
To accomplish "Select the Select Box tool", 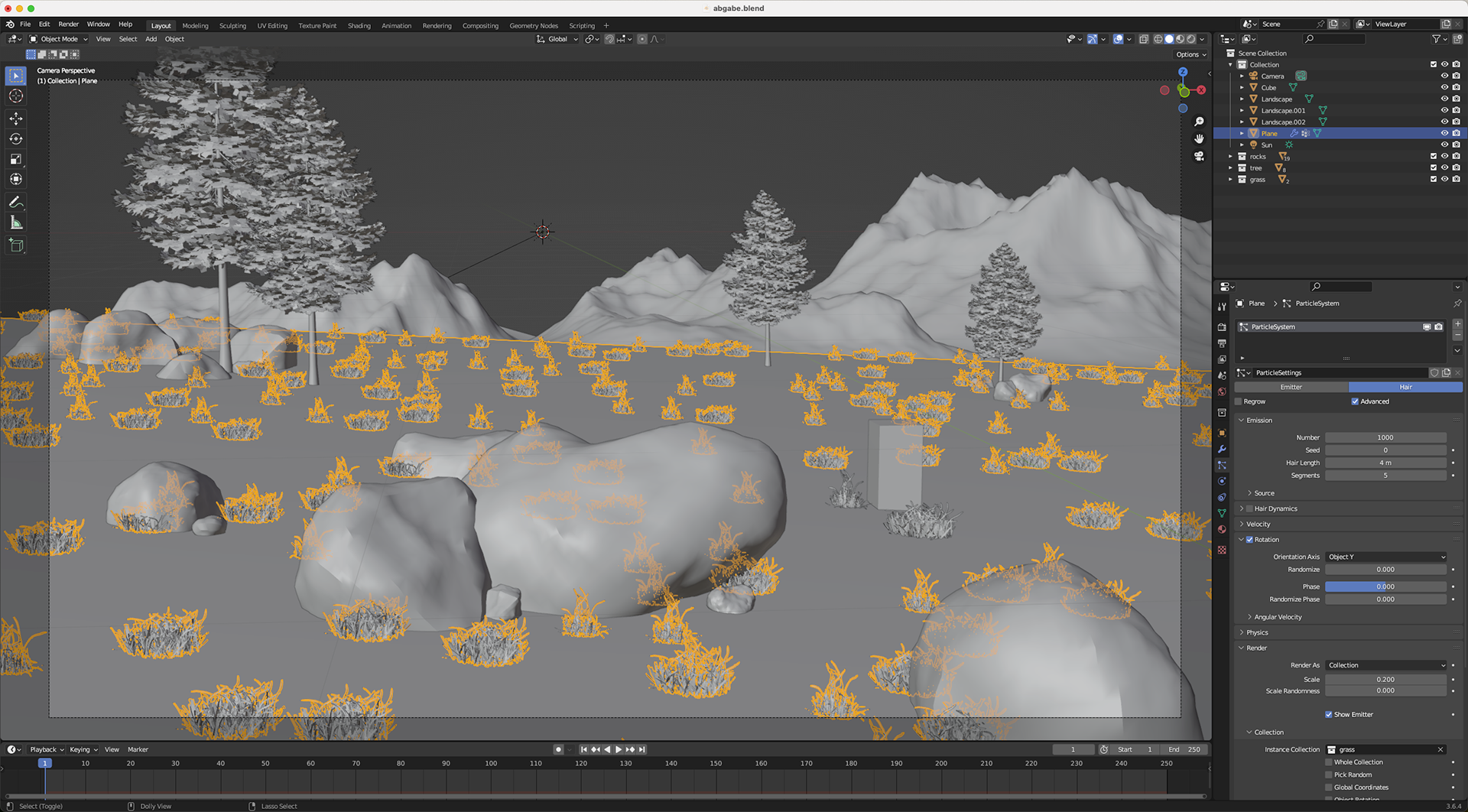I will pyautogui.click(x=16, y=76).
